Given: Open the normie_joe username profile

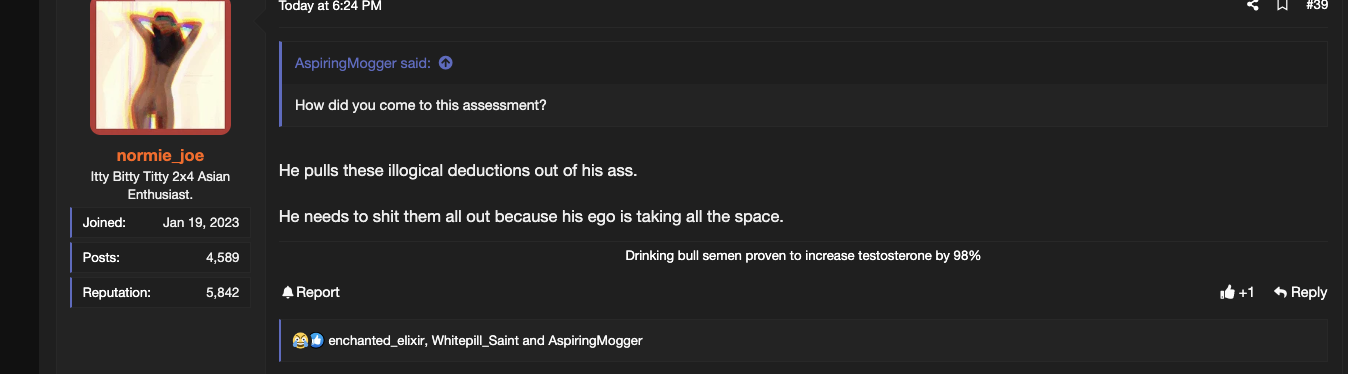Looking at the screenshot, I should point(160,155).
